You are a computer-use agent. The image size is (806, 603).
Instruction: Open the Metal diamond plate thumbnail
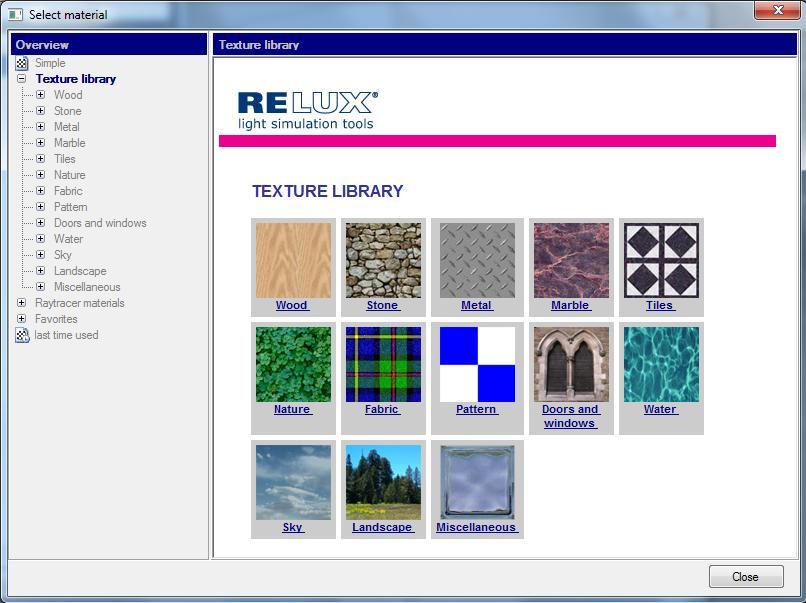point(477,260)
